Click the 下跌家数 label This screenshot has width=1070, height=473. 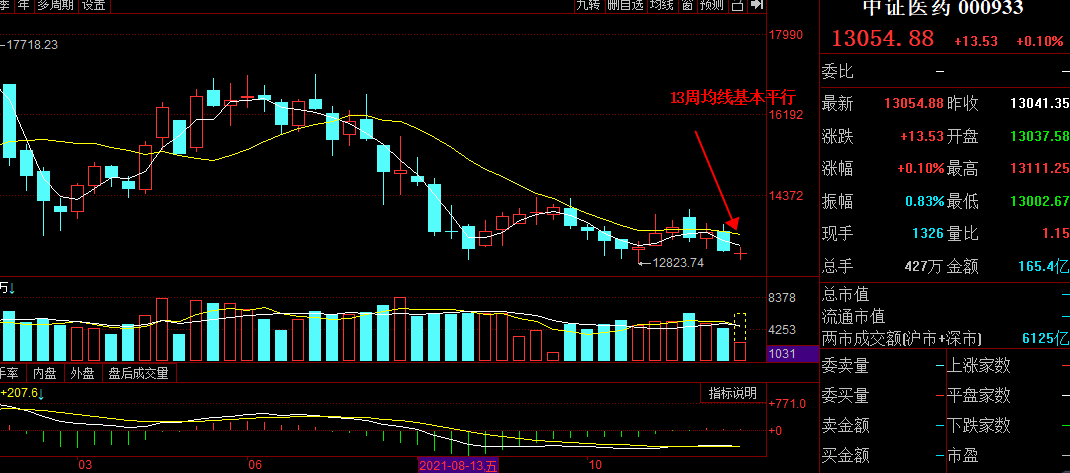pyautogui.click(x=979, y=425)
